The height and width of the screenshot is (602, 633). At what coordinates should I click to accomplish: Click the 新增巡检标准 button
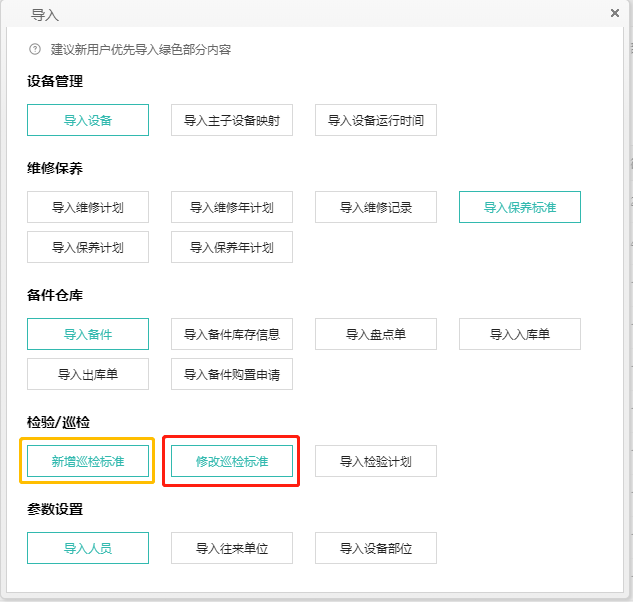88,461
